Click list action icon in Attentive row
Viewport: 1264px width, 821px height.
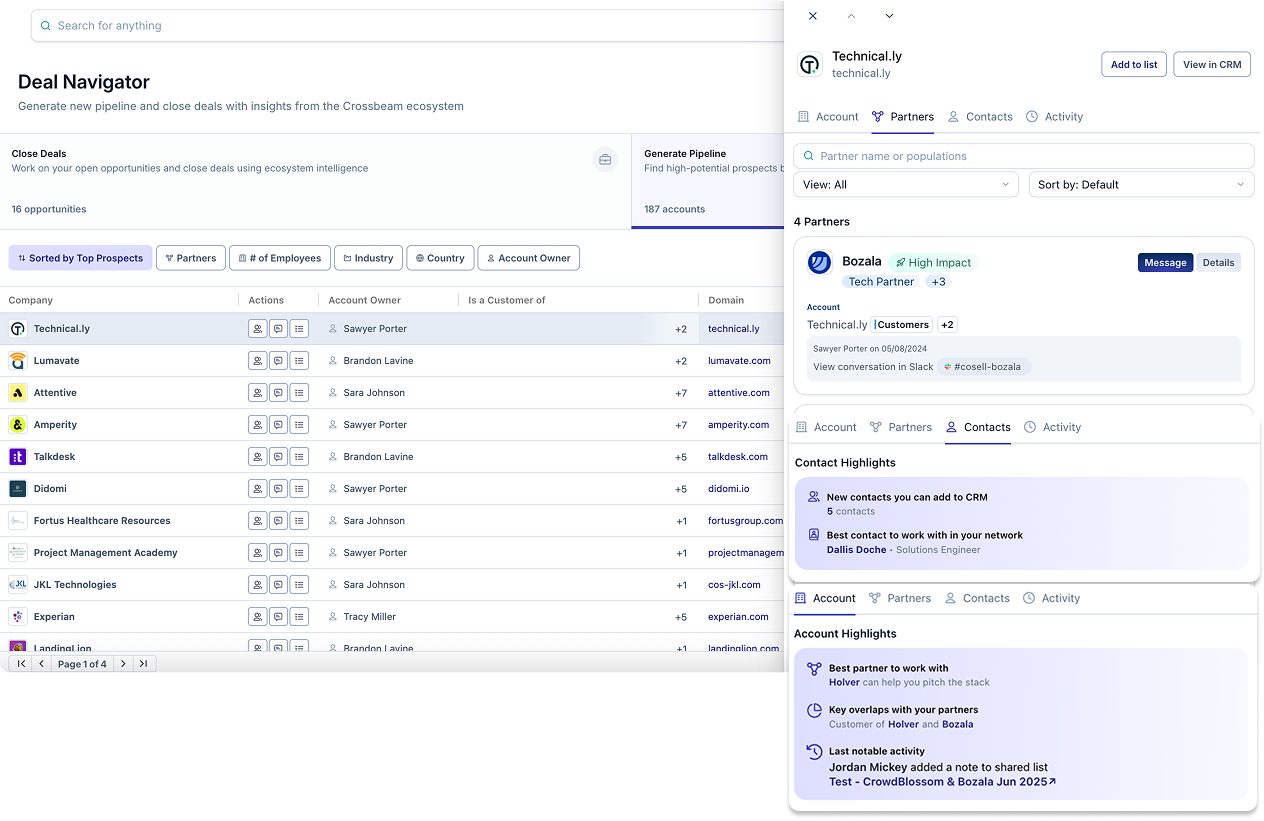[299, 393]
